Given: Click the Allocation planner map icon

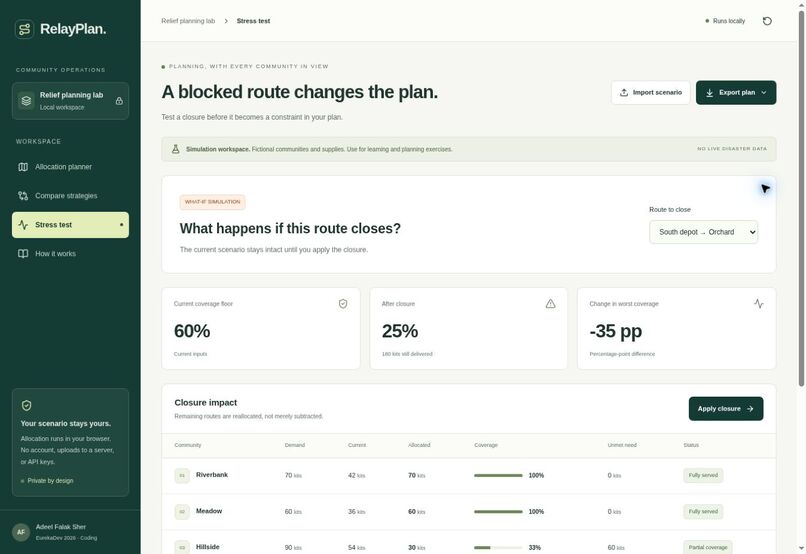Looking at the screenshot, I should 23,167.
